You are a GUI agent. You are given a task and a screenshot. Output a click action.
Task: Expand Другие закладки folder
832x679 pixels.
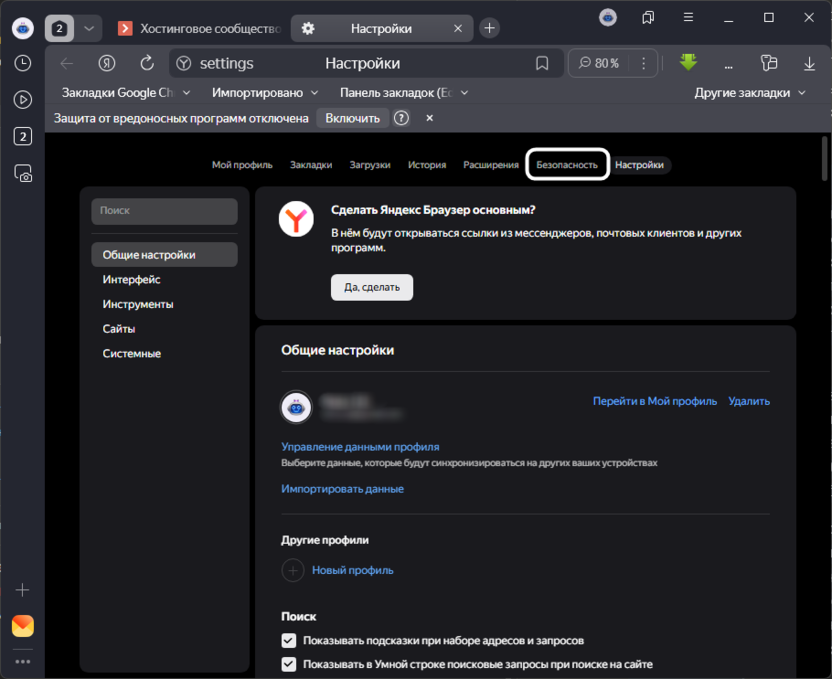[x=750, y=93]
